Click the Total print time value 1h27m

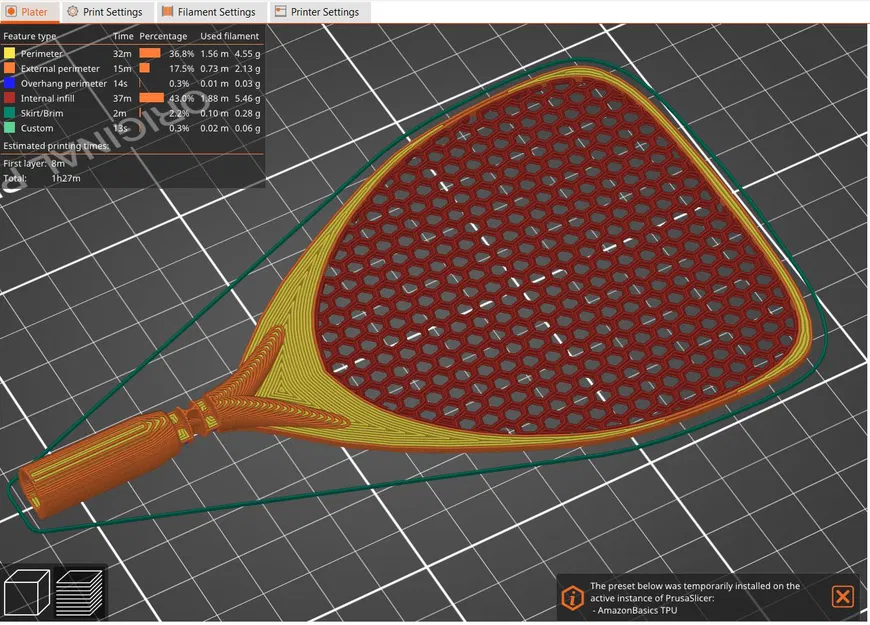(65, 179)
